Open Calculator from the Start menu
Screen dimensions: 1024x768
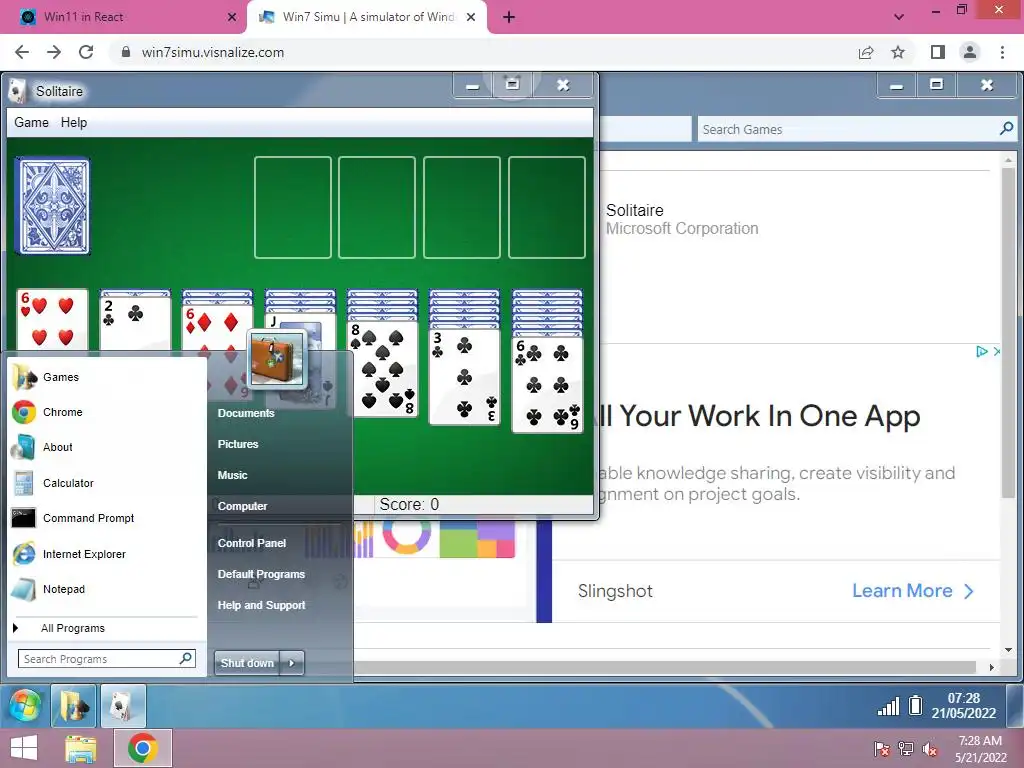pyautogui.click(x=68, y=483)
